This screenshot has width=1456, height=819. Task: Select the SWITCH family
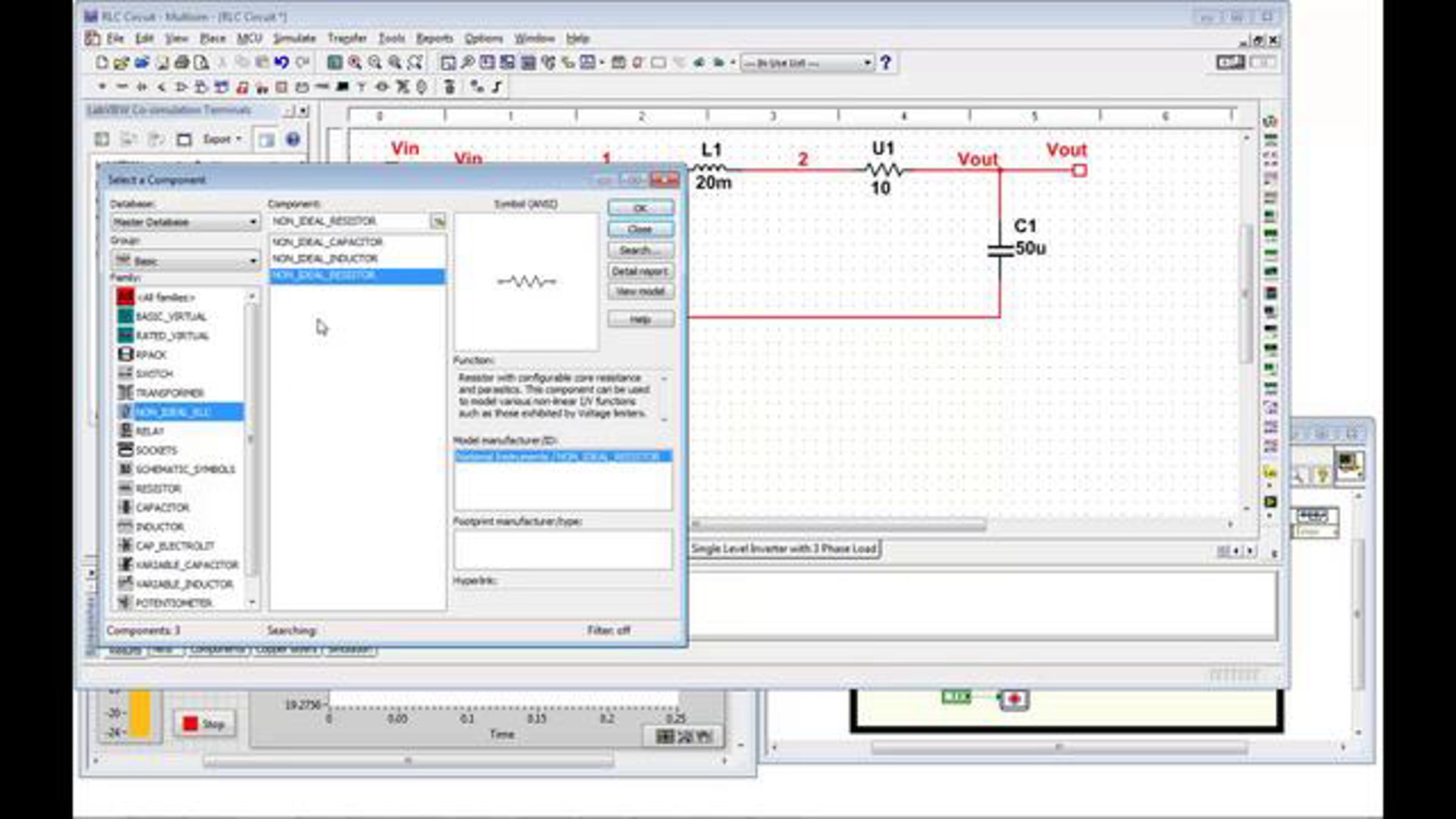point(154,374)
